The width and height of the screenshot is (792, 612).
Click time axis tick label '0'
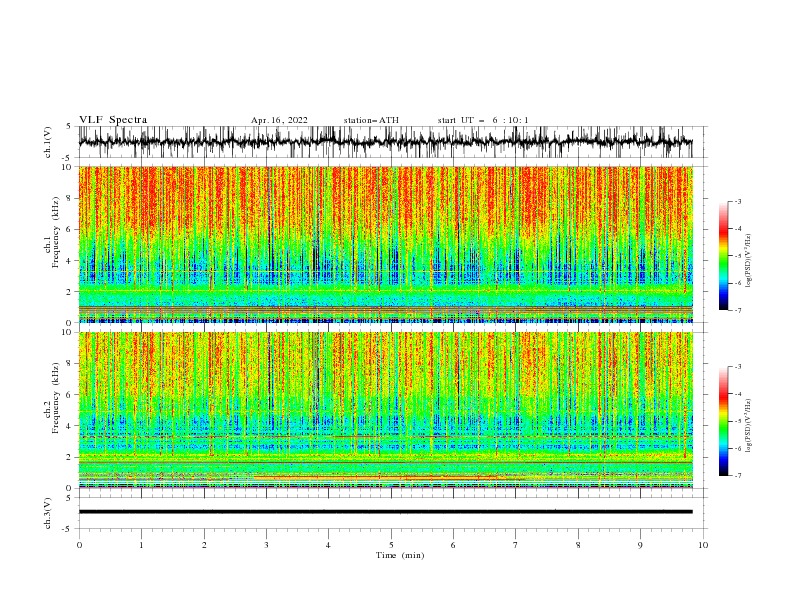tap(79, 545)
